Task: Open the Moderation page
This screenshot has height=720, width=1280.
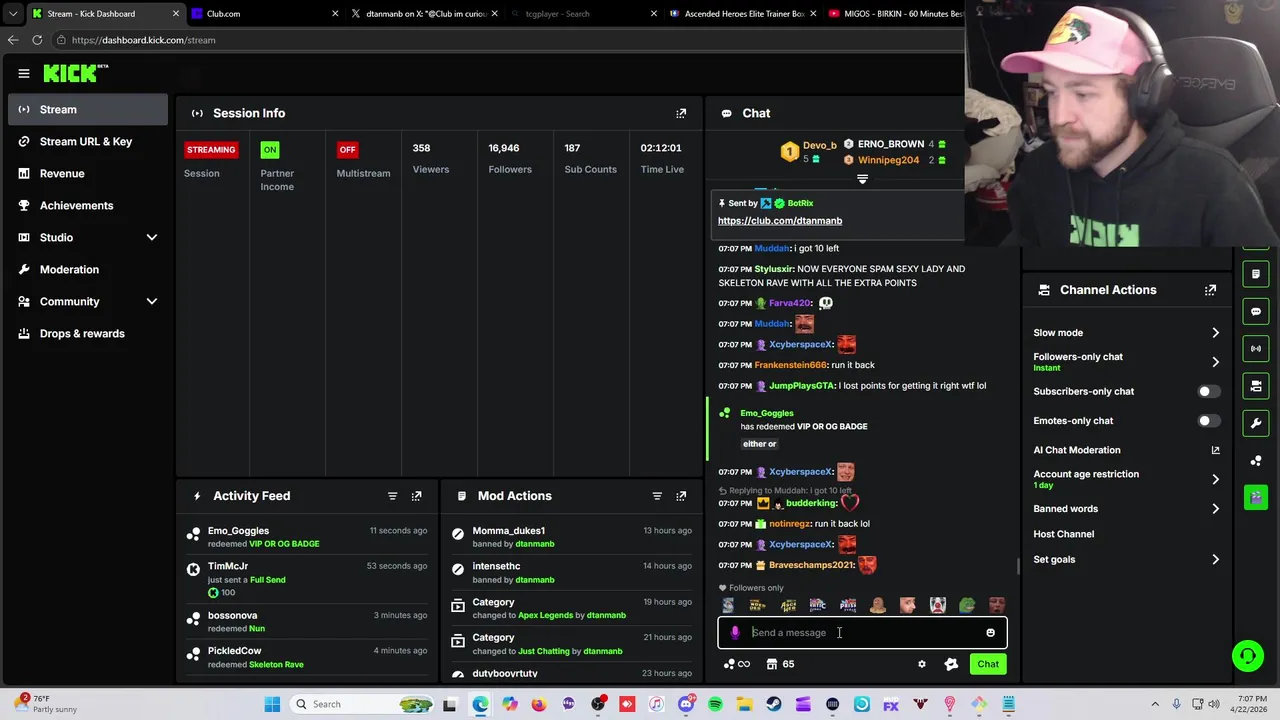Action: [88, 269]
